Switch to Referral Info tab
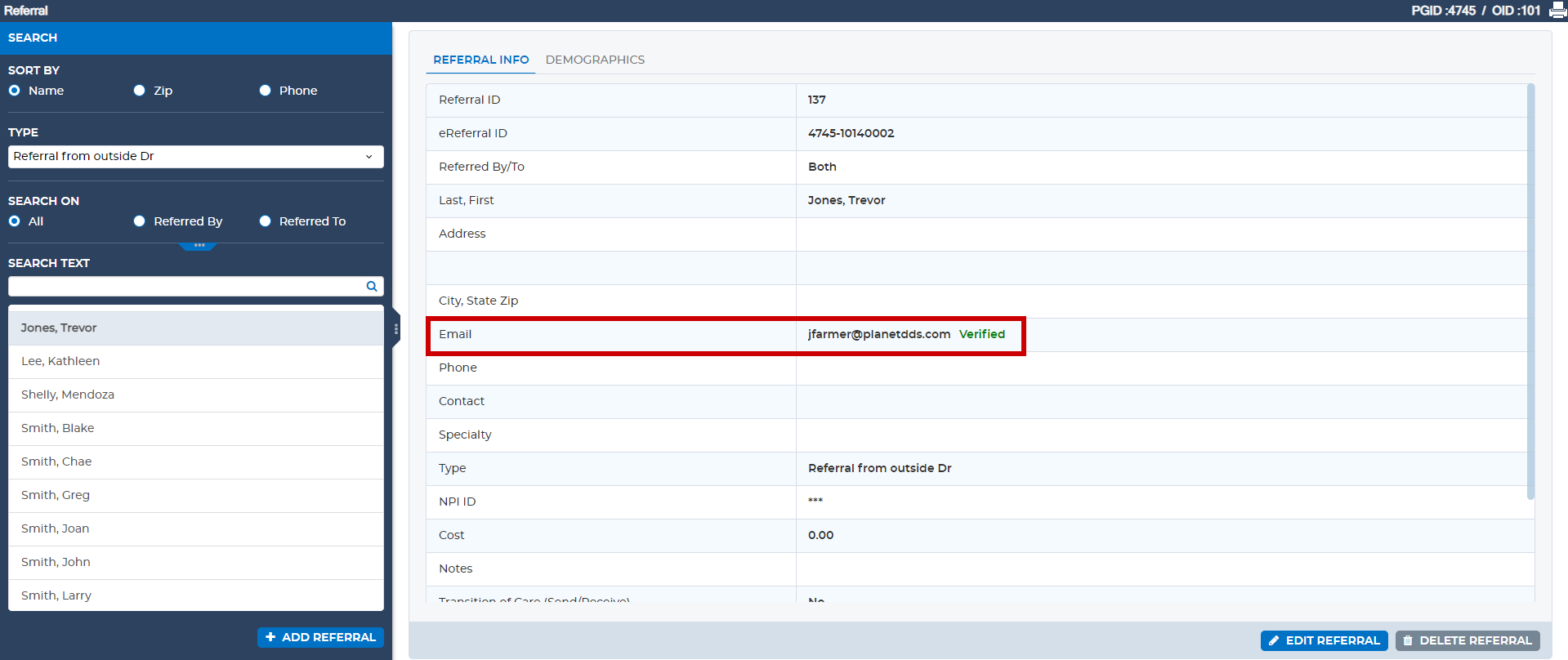Screen dimensions: 1568x660 480,60
